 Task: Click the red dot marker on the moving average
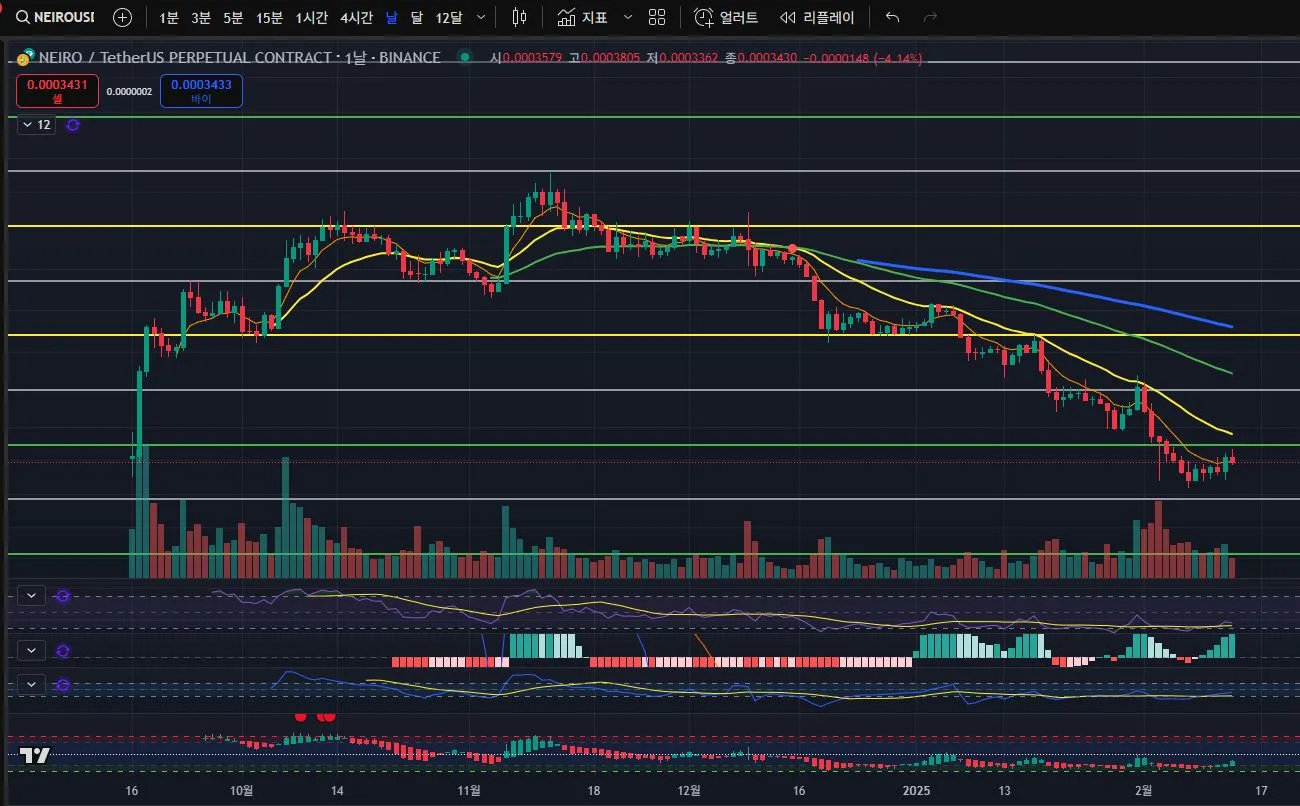point(792,248)
